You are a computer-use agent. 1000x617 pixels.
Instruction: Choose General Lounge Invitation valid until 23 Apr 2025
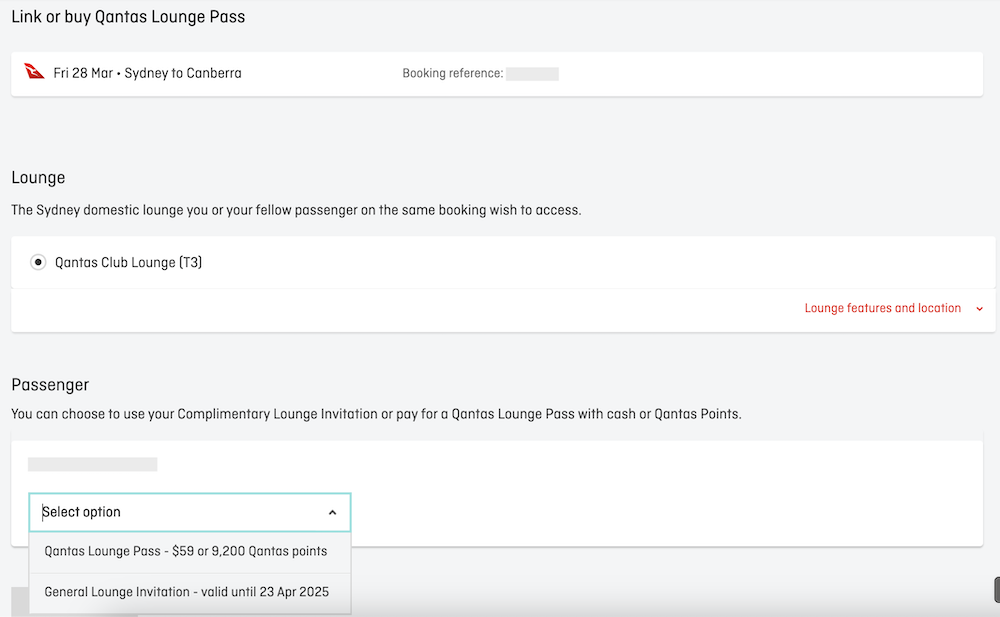coord(190,593)
